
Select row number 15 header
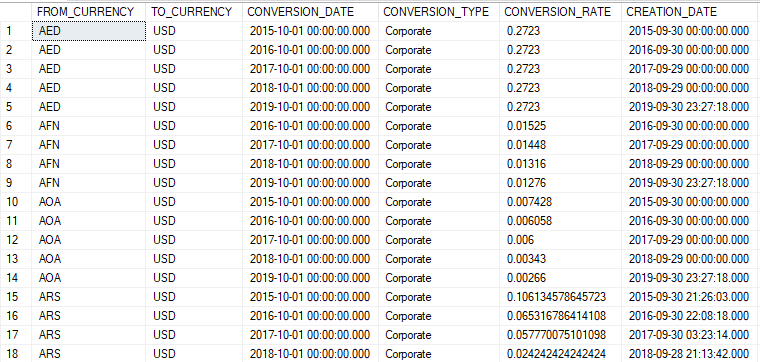[x=16, y=297]
